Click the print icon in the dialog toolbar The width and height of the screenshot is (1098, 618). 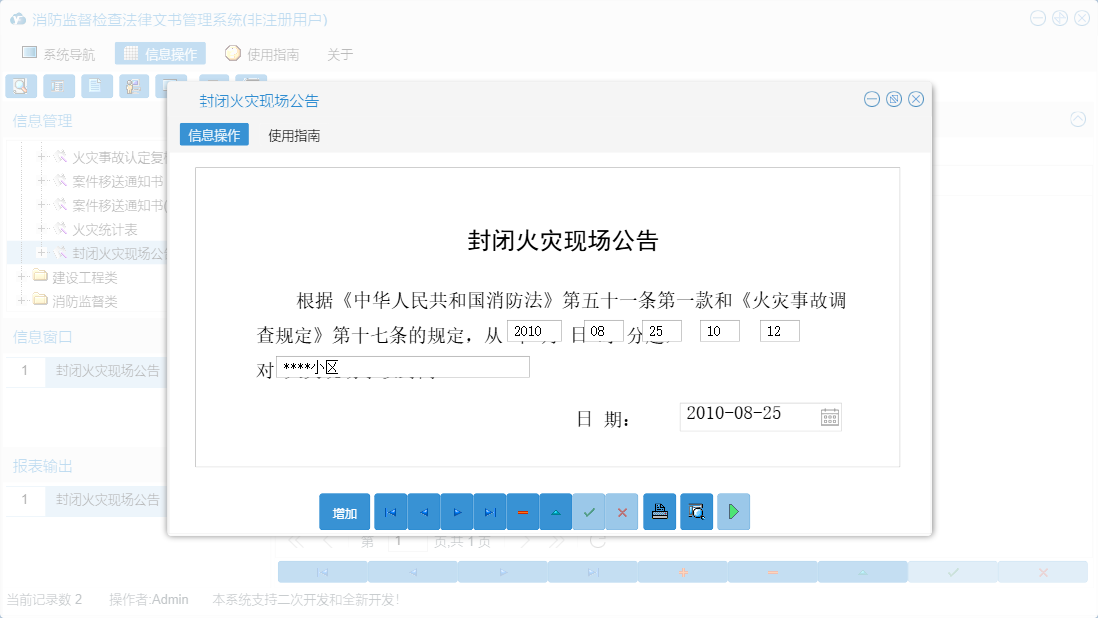659,511
